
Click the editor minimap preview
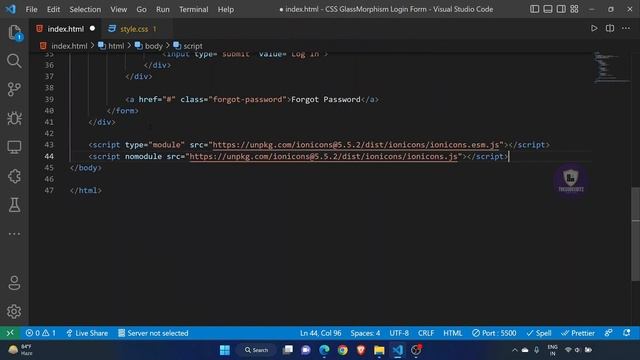(x=610, y=67)
